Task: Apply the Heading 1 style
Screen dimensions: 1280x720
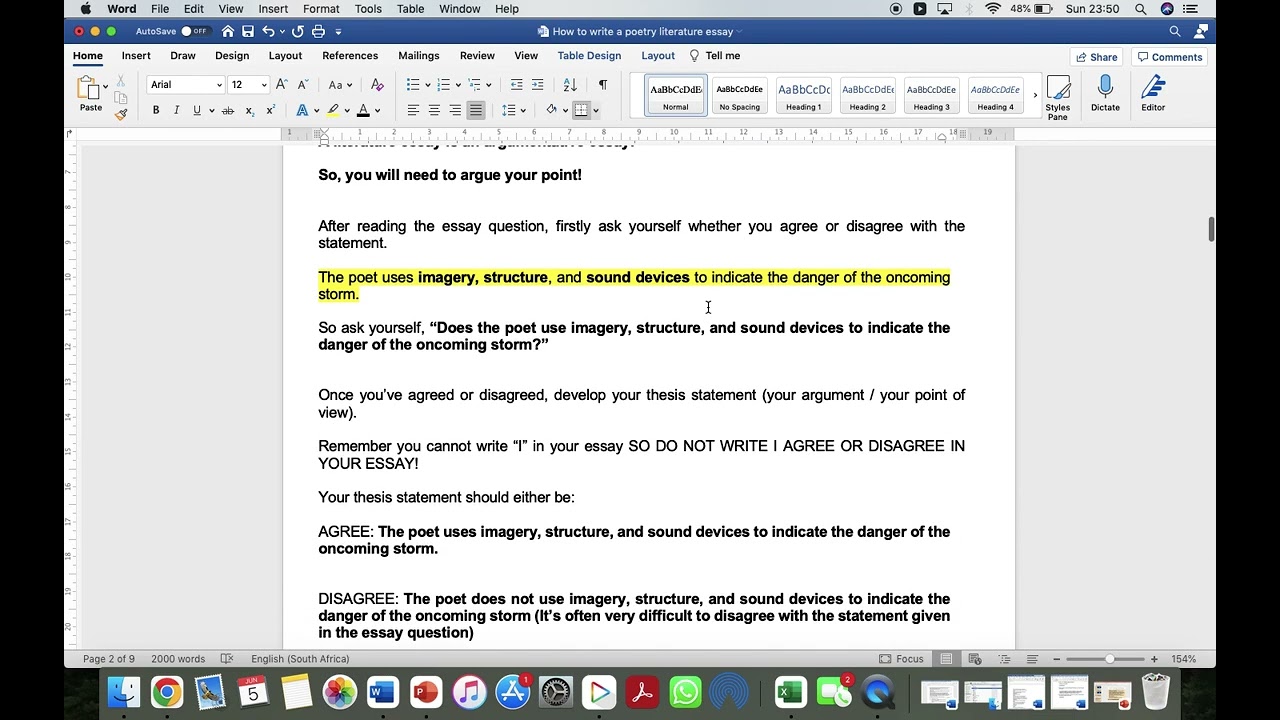Action: tap(803, 96)
